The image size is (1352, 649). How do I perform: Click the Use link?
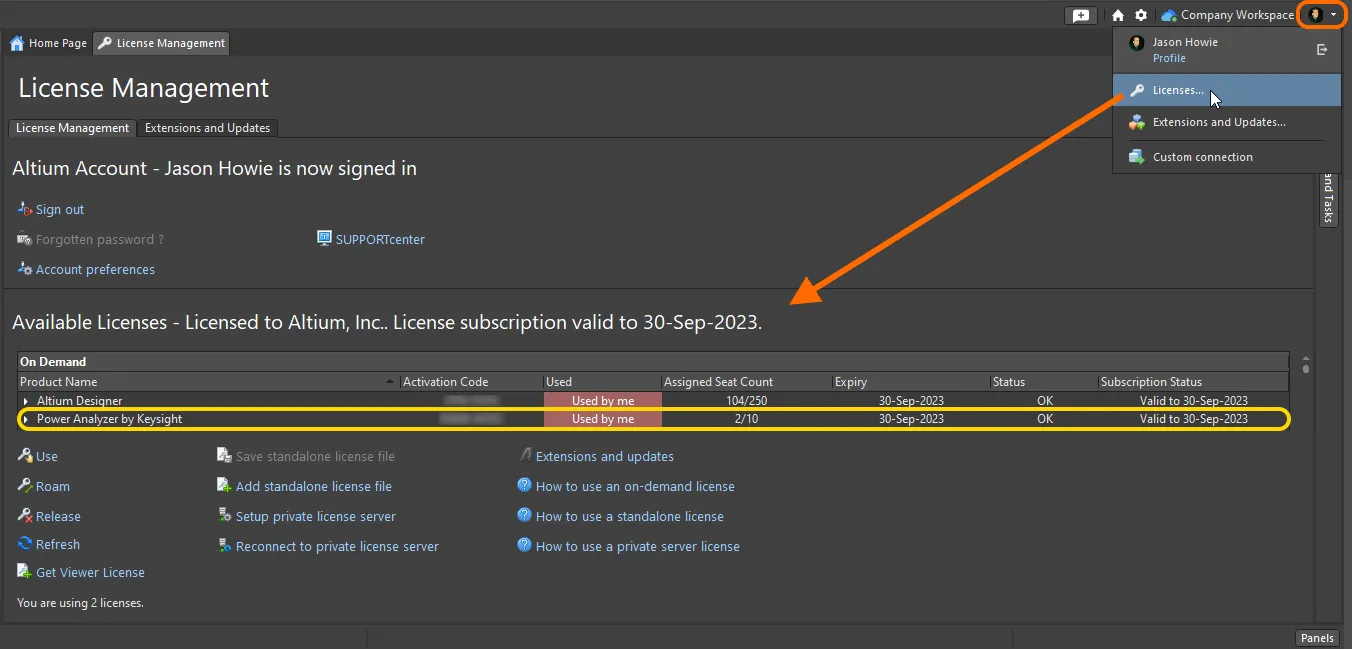click(x=47, y=457)
